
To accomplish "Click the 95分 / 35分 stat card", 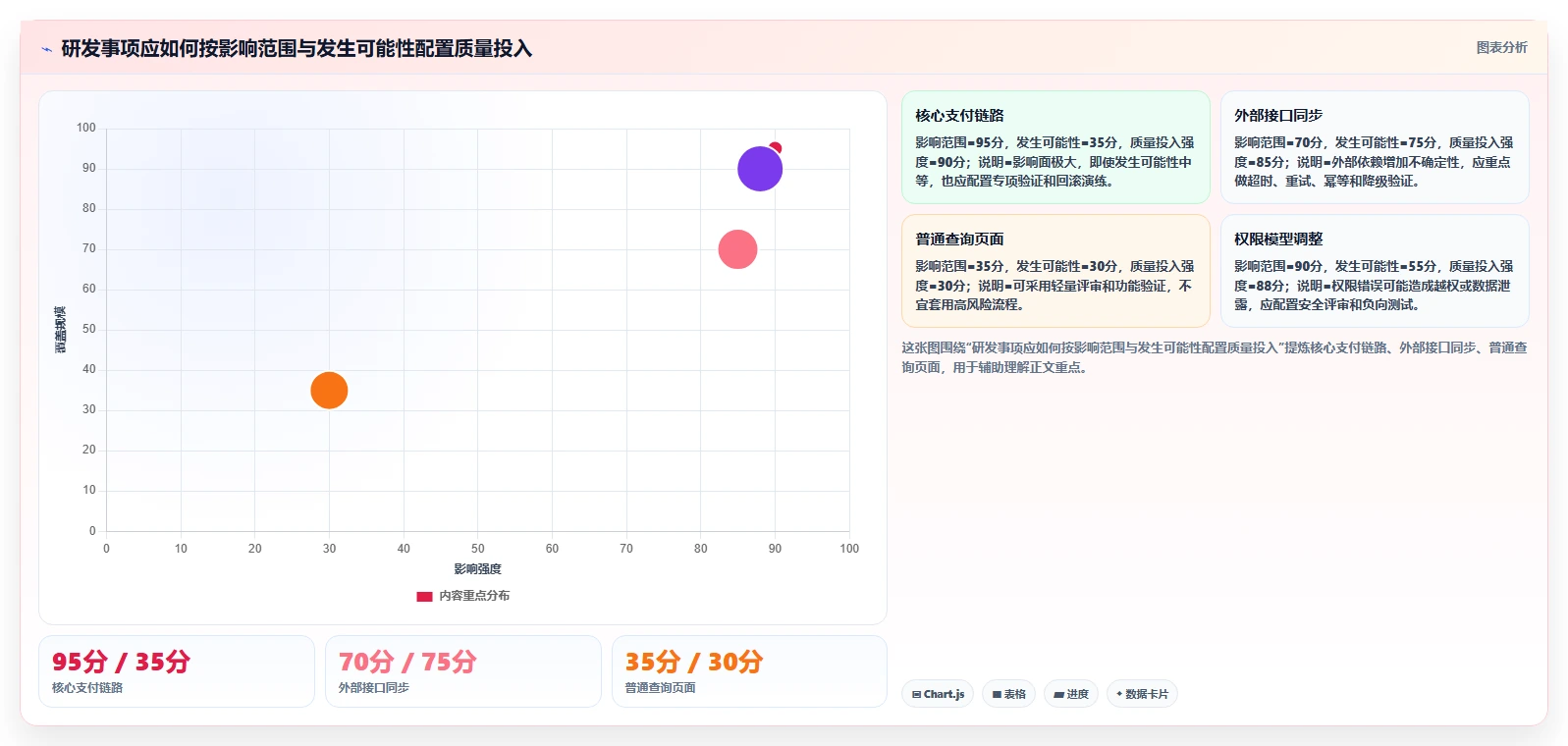I will (x=177, y=671).
